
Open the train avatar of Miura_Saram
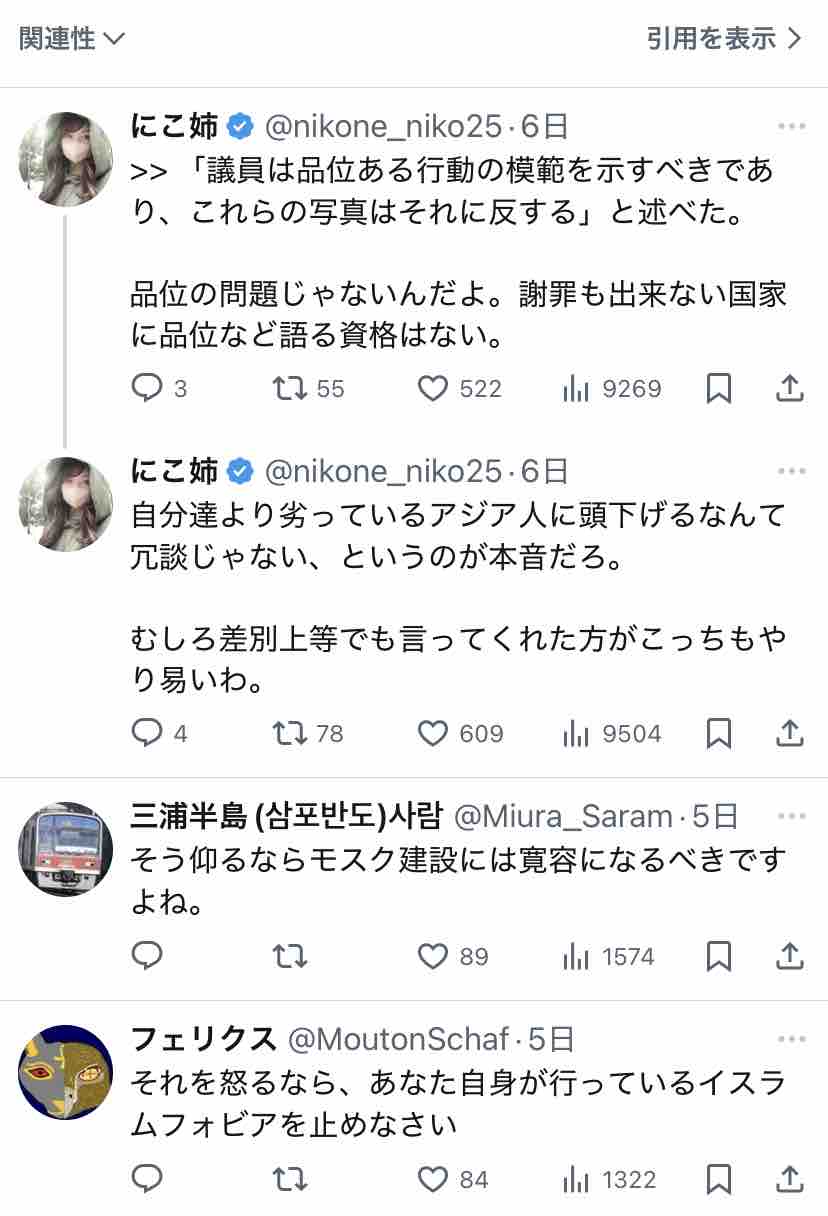point(66,849)
